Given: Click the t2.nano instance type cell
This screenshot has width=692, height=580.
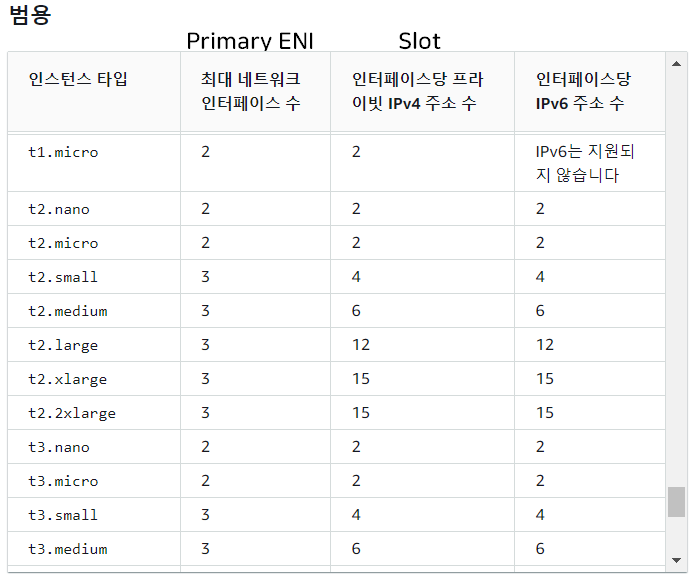Looking at the screenshot, I should pyautogui.click(x=59, y=209).
